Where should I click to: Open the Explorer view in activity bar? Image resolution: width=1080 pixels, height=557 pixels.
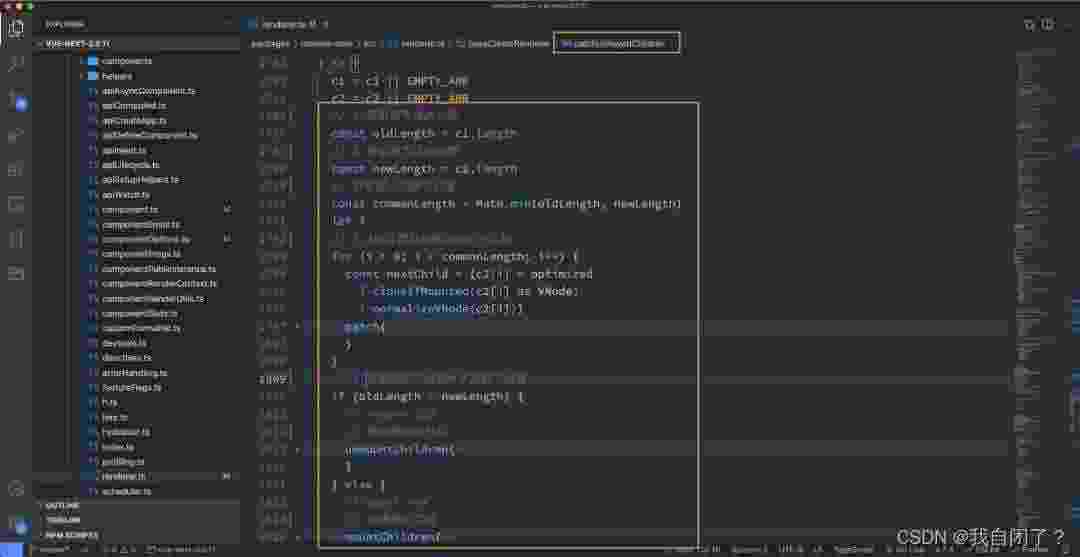coord(16,28)
